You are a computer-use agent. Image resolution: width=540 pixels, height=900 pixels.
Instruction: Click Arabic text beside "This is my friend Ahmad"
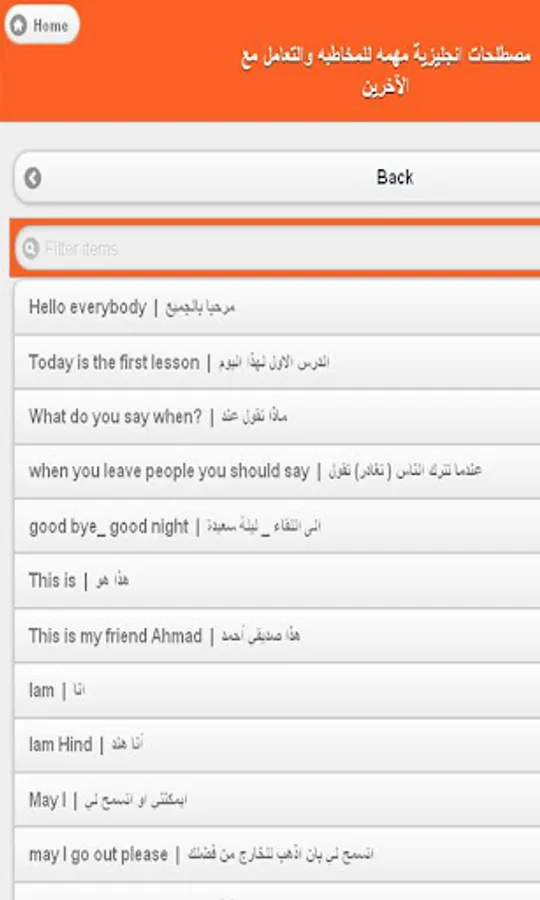(261, 635)
